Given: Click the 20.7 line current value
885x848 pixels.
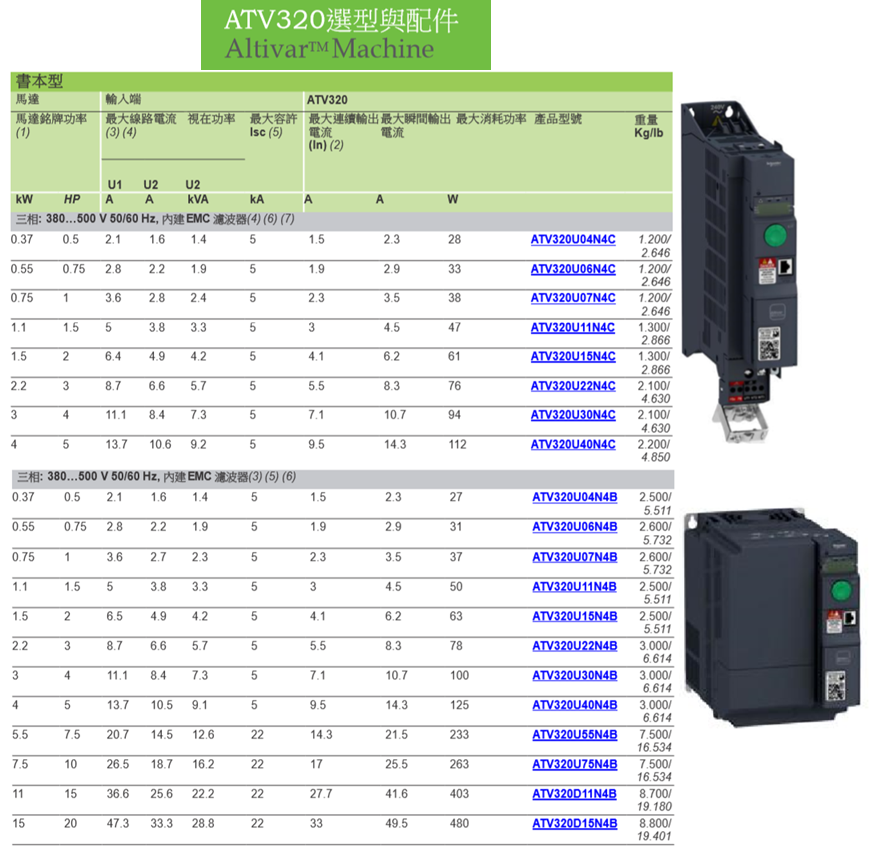Looking at the screenshot, I should 117,735.
